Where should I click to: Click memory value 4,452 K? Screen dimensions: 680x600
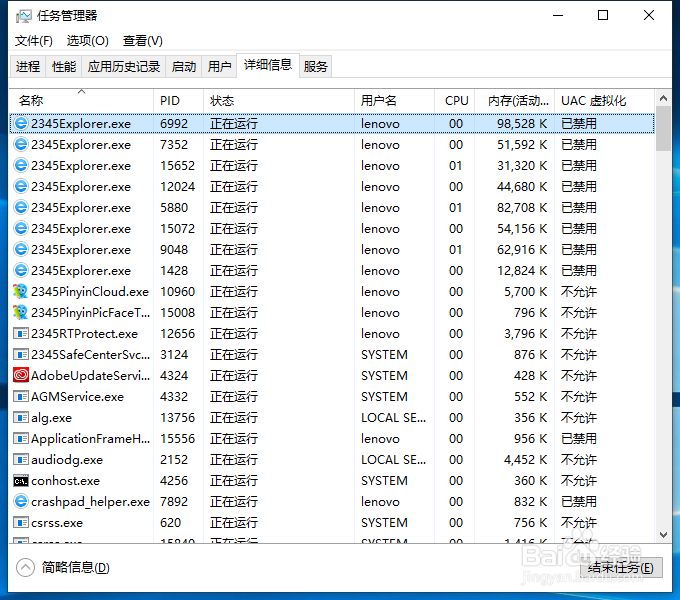525,460
